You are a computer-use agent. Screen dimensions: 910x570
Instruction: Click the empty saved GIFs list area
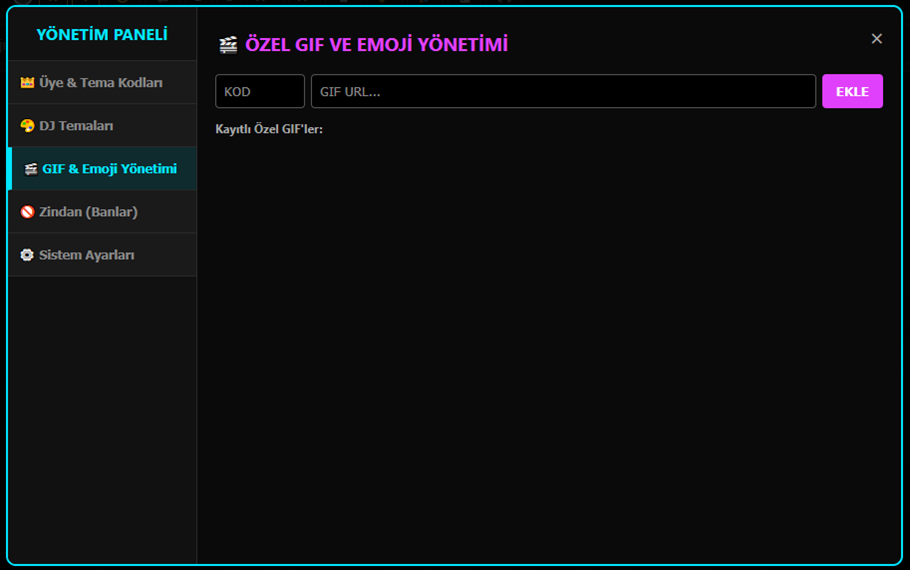tap(548, 348)
